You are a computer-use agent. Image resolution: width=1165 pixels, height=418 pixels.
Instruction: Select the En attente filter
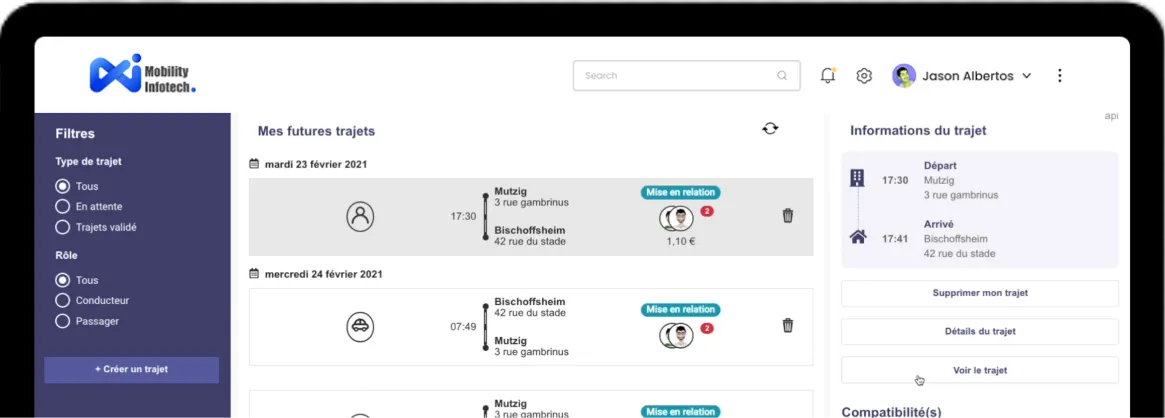[x=62, y=206]
